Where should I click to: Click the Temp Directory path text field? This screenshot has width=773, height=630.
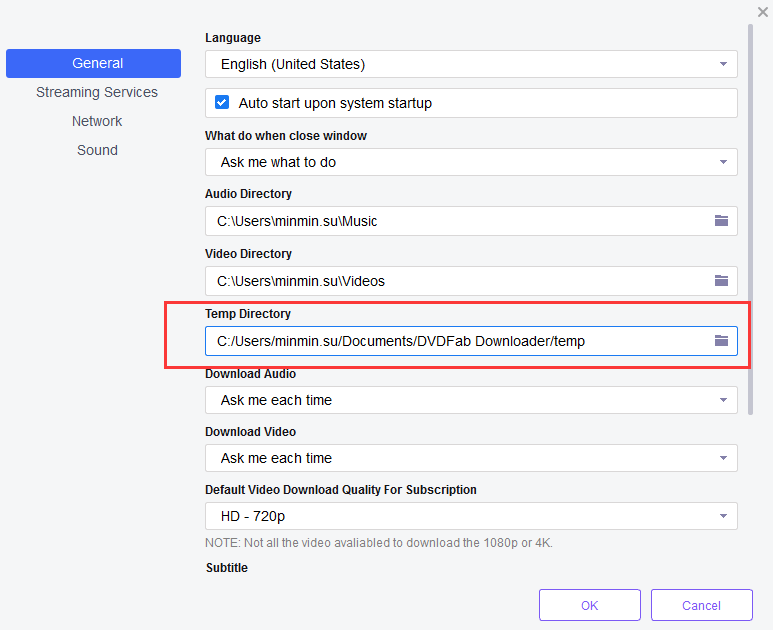[x=450, y=341]
